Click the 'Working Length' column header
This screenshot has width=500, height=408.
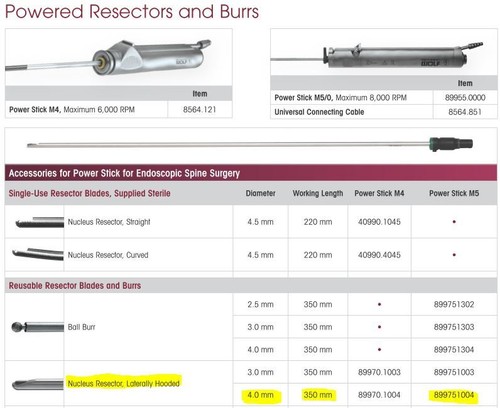coord(318,193)
